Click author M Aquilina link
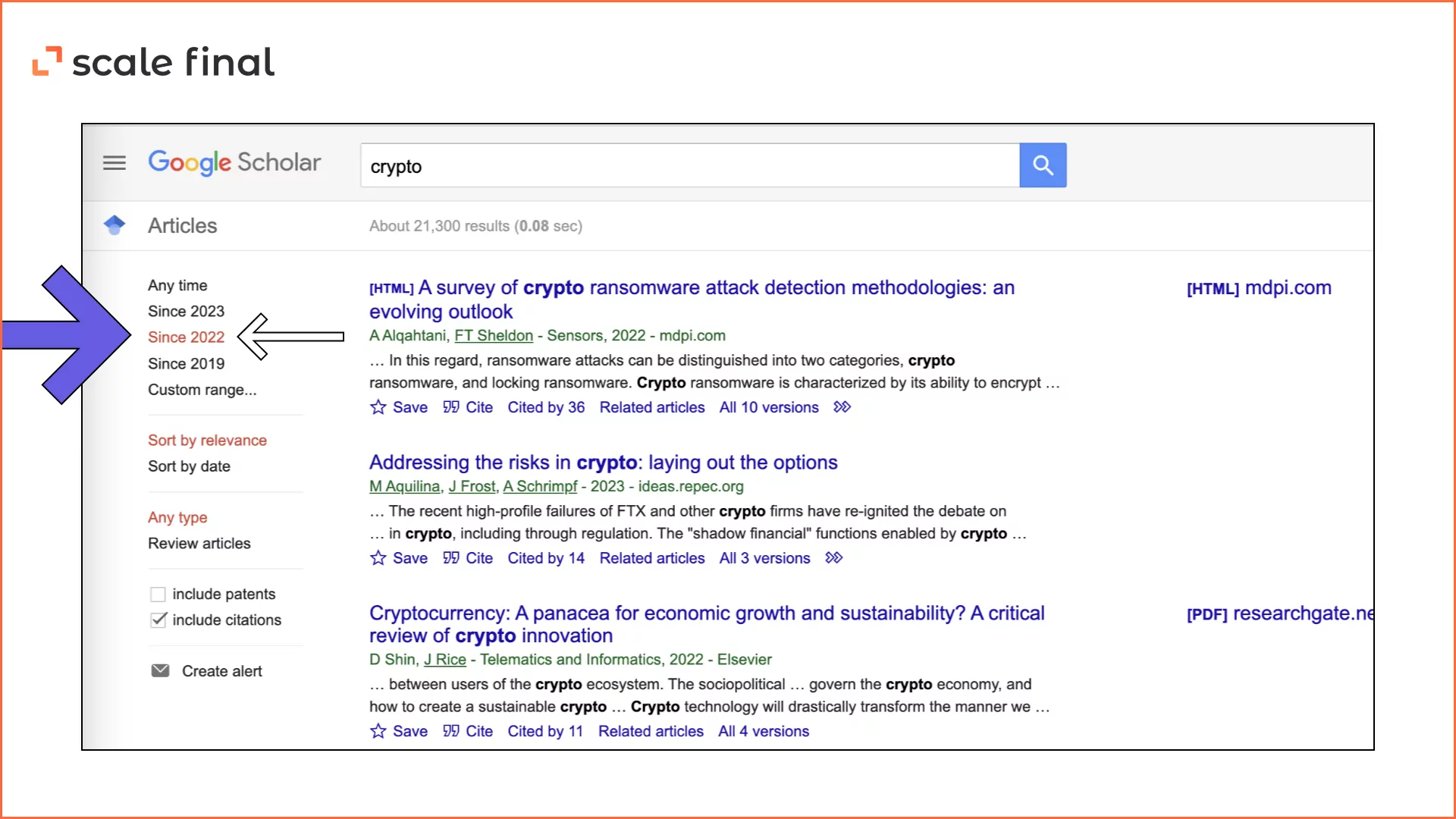1456x819 pixels. 404,486
